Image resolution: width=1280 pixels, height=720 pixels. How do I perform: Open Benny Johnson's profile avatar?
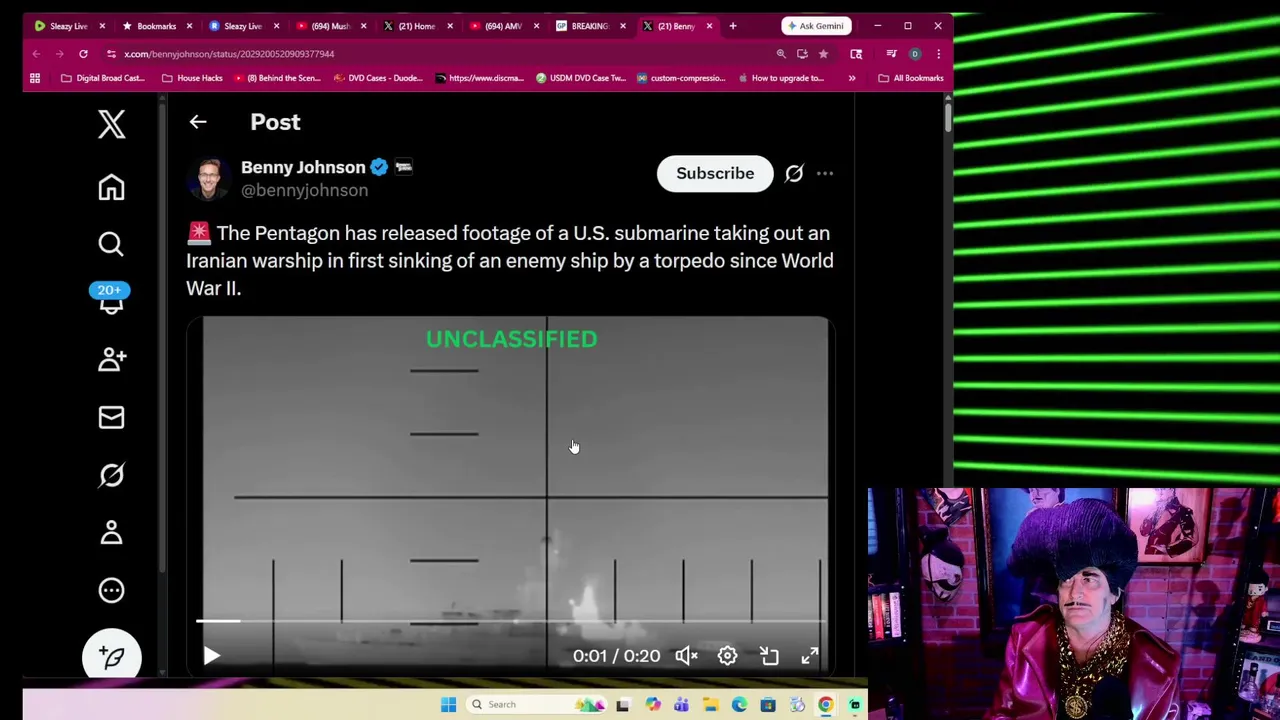(x=208, y=178)
